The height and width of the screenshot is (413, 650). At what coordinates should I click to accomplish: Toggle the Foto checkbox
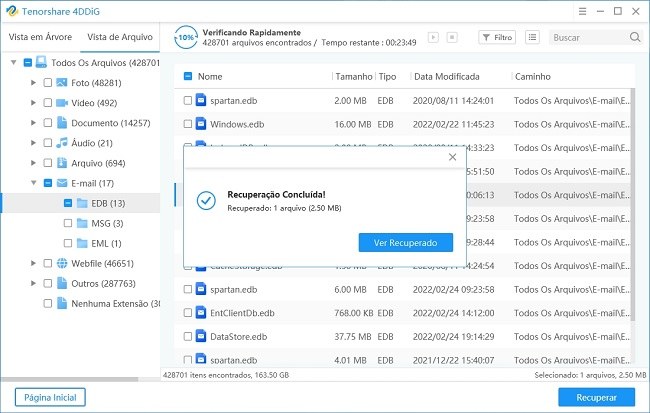tap(48, 83)
